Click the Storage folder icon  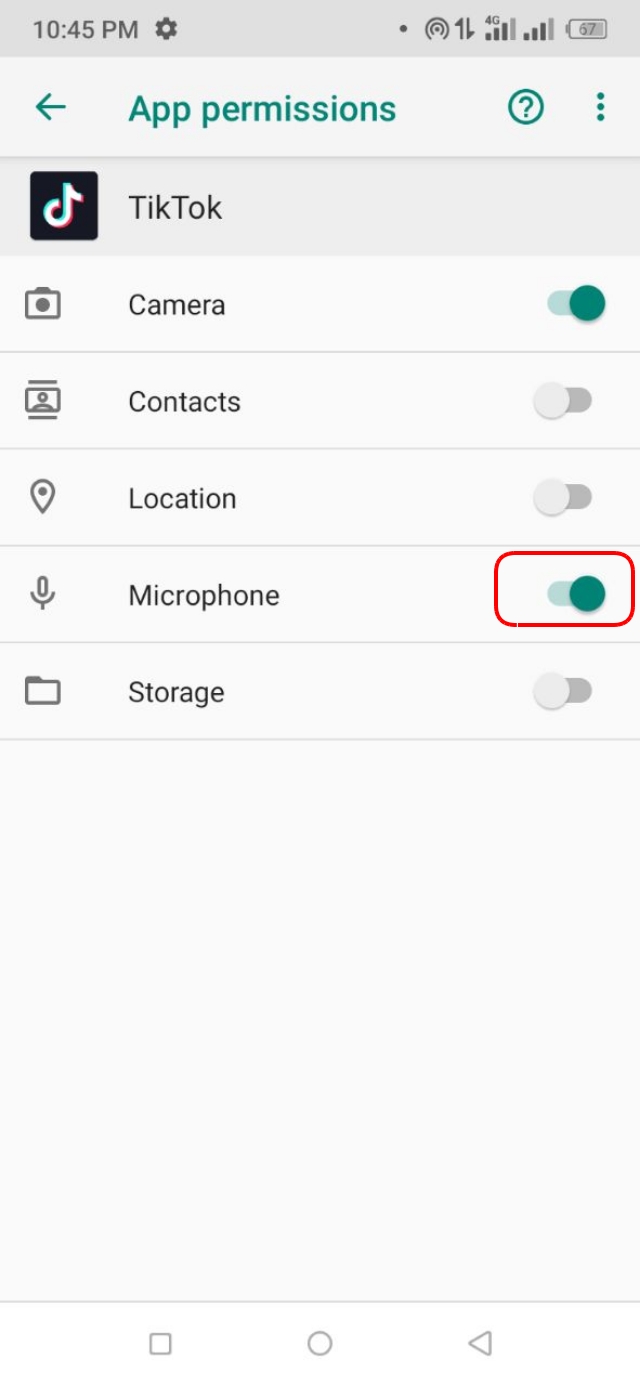coord(44,691)
